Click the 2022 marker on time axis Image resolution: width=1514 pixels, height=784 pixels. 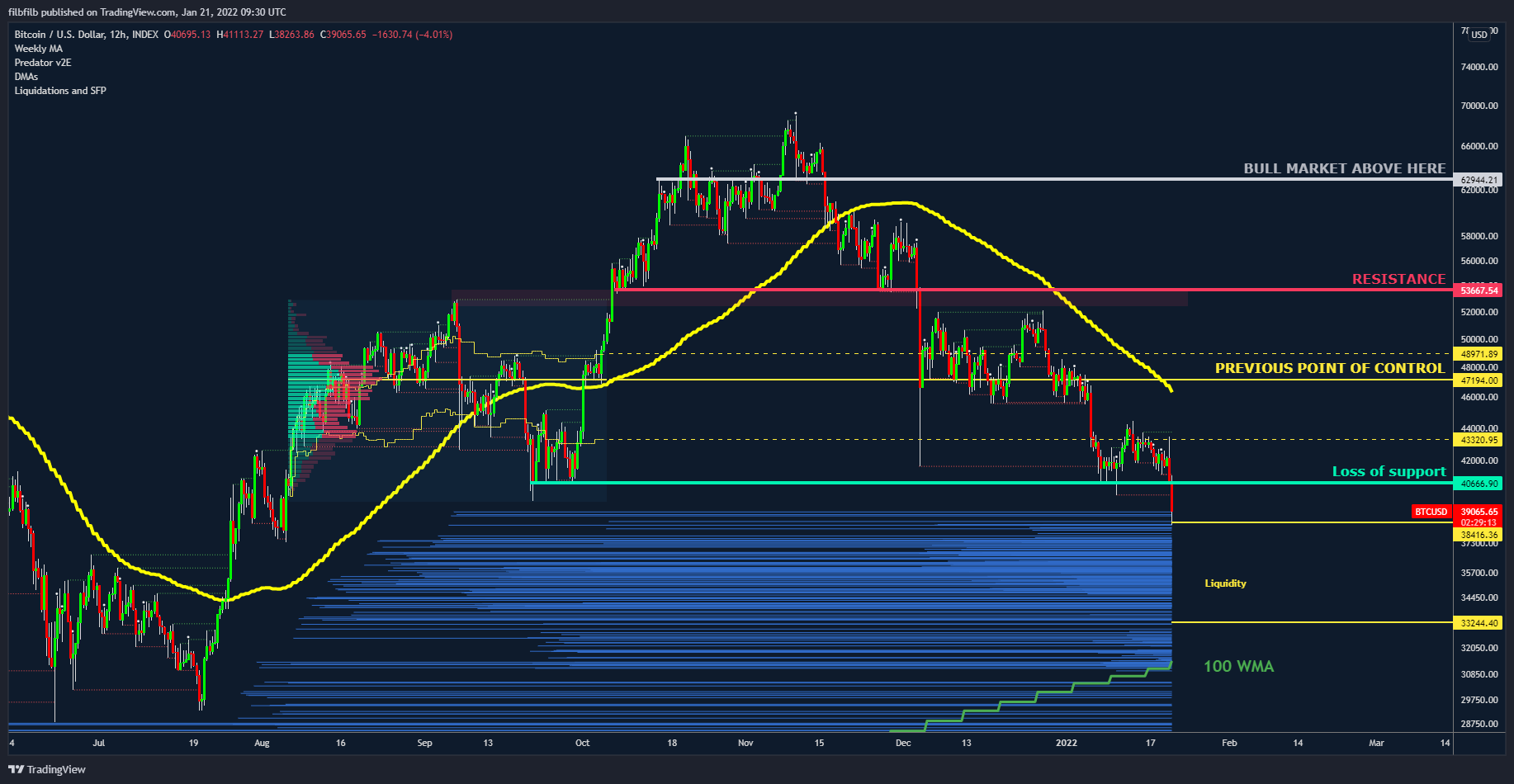[1067, 743]
